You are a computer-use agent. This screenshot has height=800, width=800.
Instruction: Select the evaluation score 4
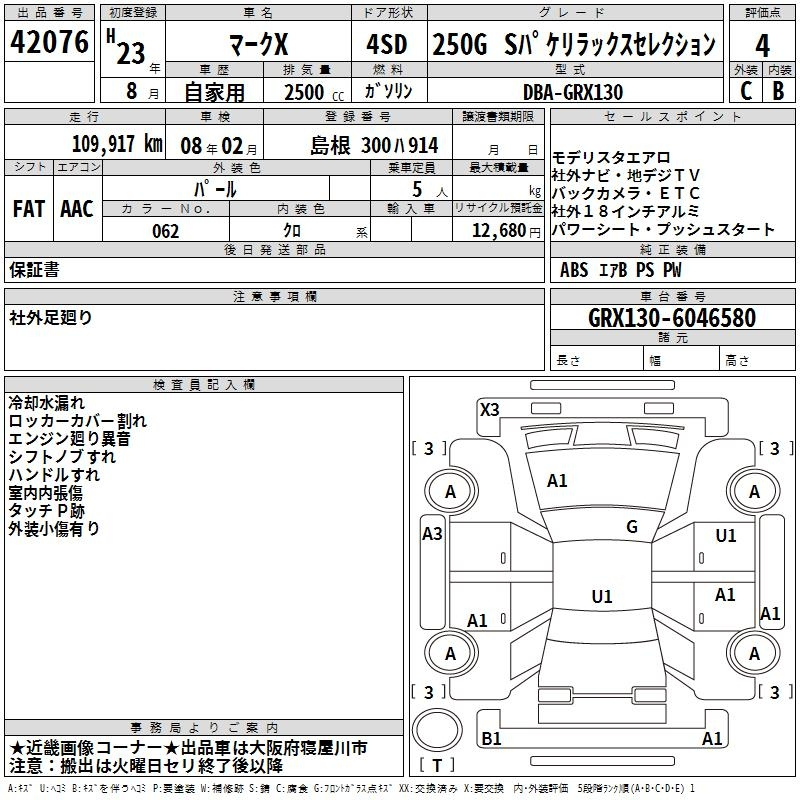click(x=762, y=45)
